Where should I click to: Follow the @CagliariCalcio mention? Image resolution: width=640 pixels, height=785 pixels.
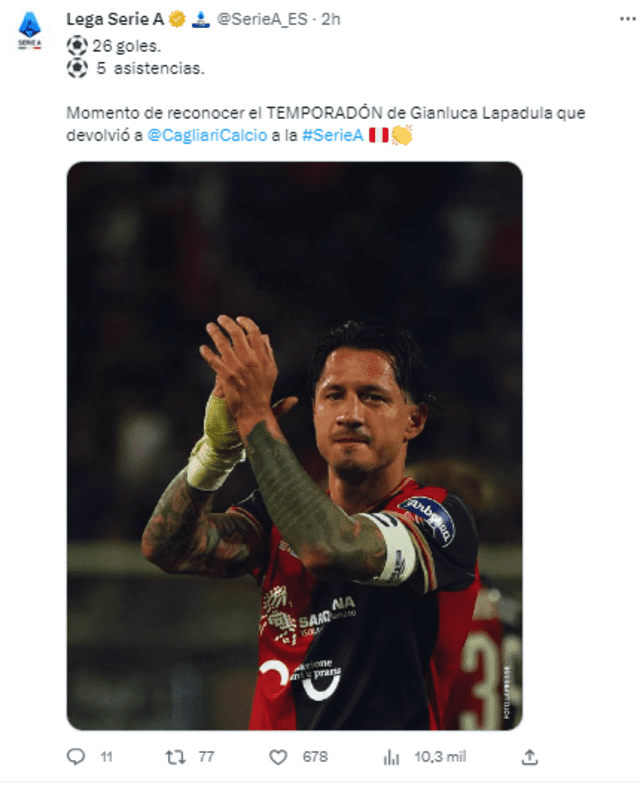[x=207, y=135]
